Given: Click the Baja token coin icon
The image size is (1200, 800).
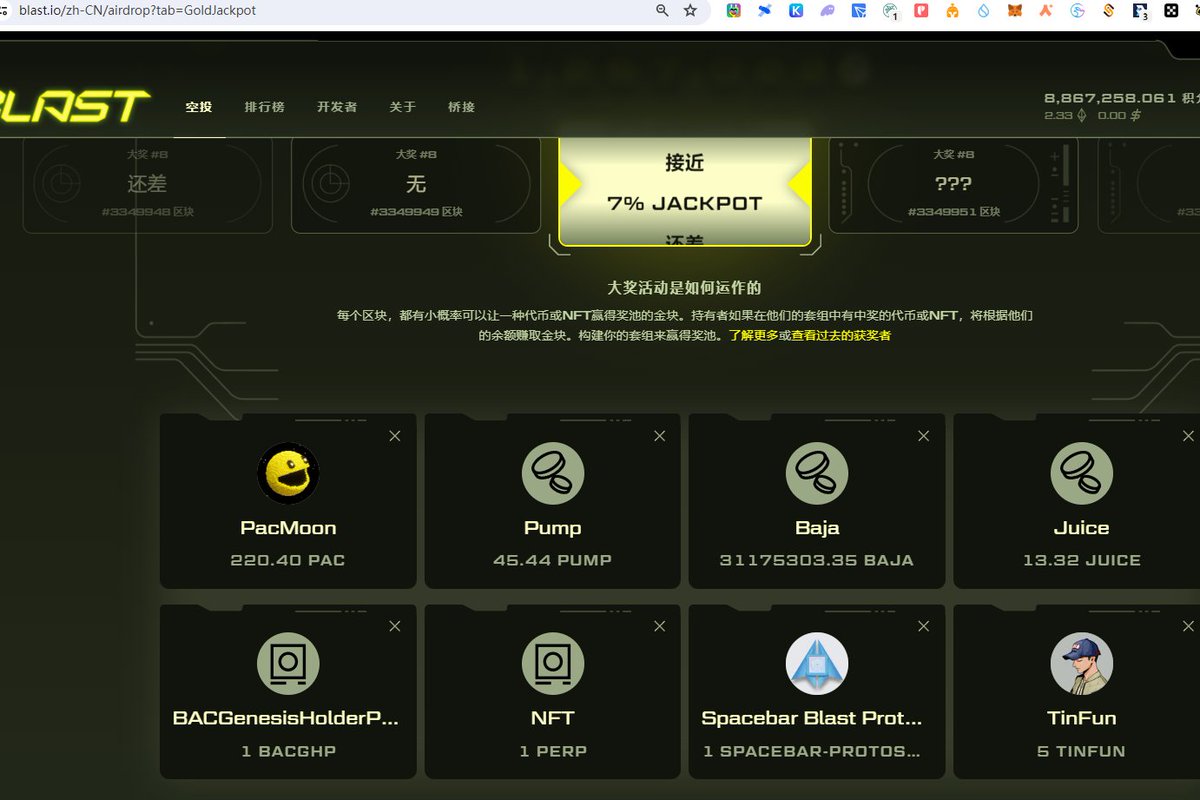Looking at the screenshot, I should (817, 473).
